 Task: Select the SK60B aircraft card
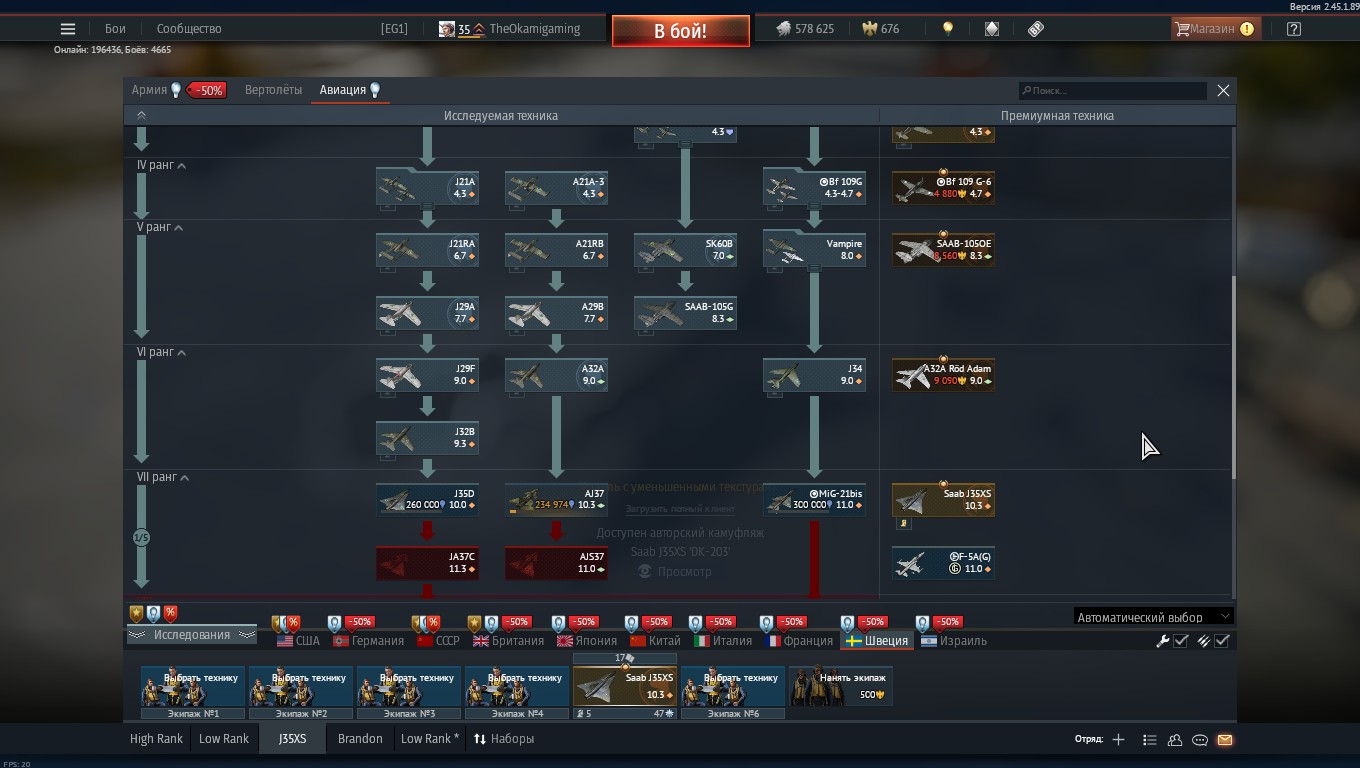coord(685,249)
